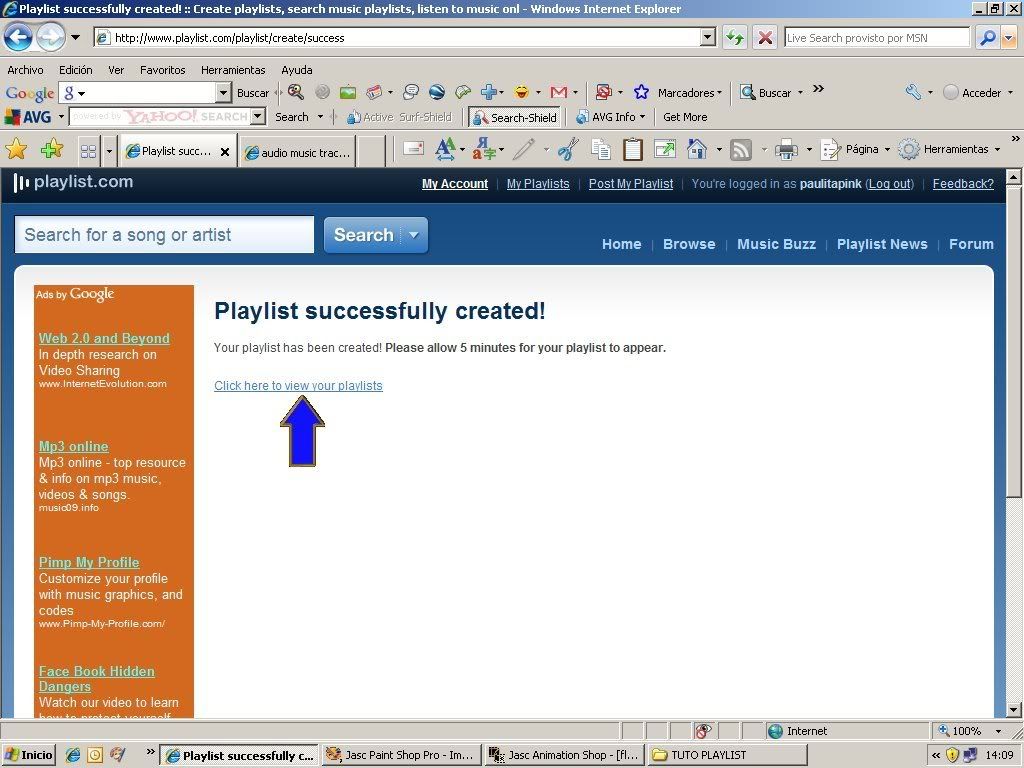The image size is (1024, 768).
Task: Open the Página dropdown menu
Action: [x=853, y=150]
